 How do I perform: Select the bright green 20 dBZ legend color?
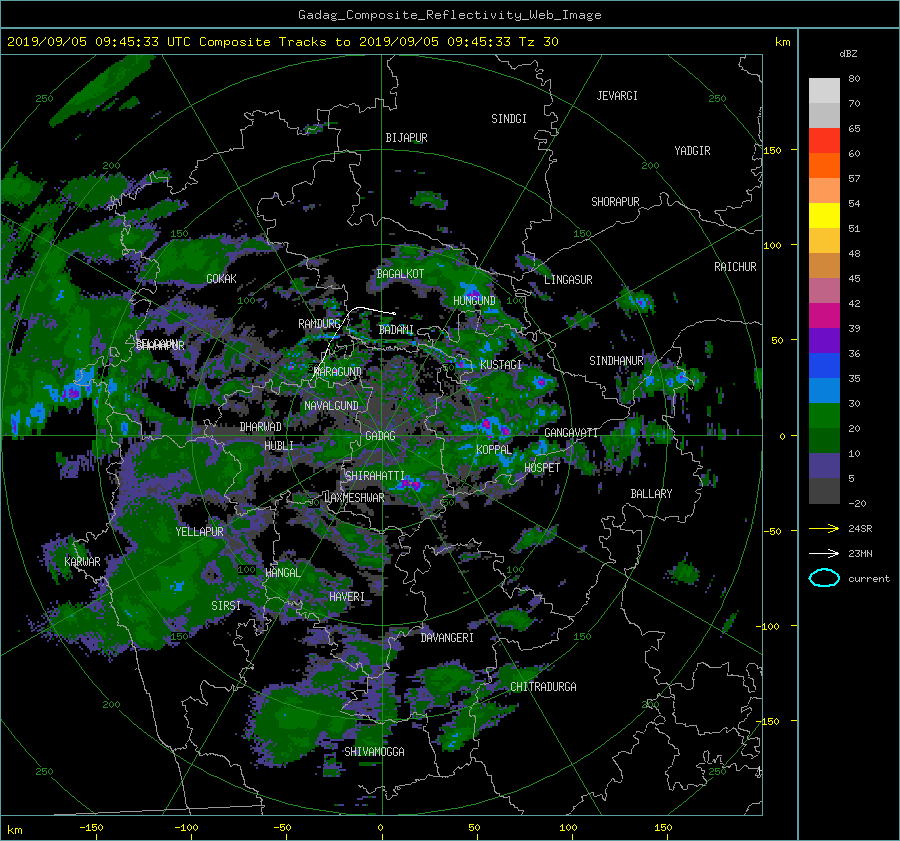click(x=824, y=416)
